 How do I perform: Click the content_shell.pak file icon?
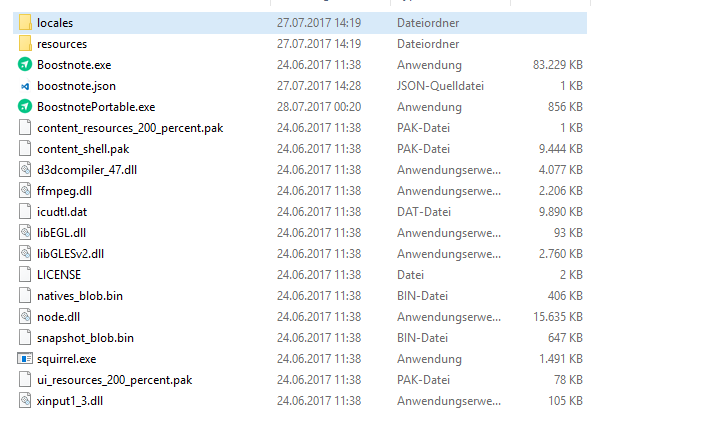(x=25, y=149)
